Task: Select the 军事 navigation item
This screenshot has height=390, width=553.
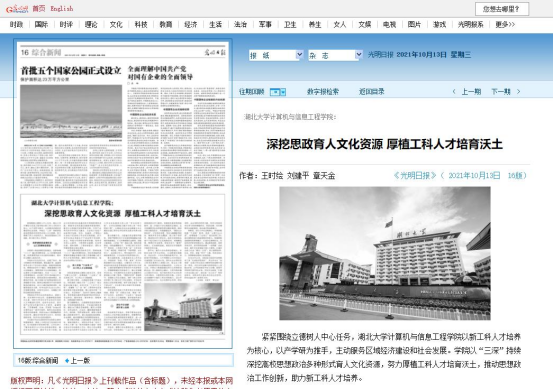Action: click(265, 24)
